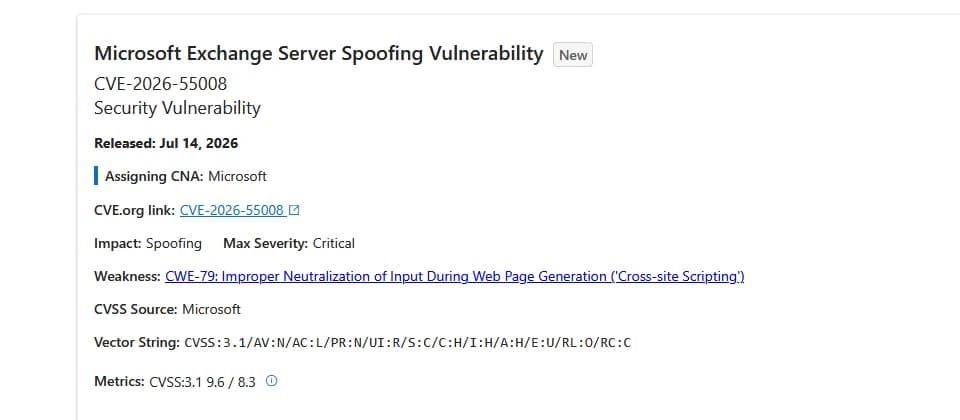Click the Assigning CNA Microsoft value
This screenshot has width=960, height=420.
pyautogui.click(x=238, y=176)
